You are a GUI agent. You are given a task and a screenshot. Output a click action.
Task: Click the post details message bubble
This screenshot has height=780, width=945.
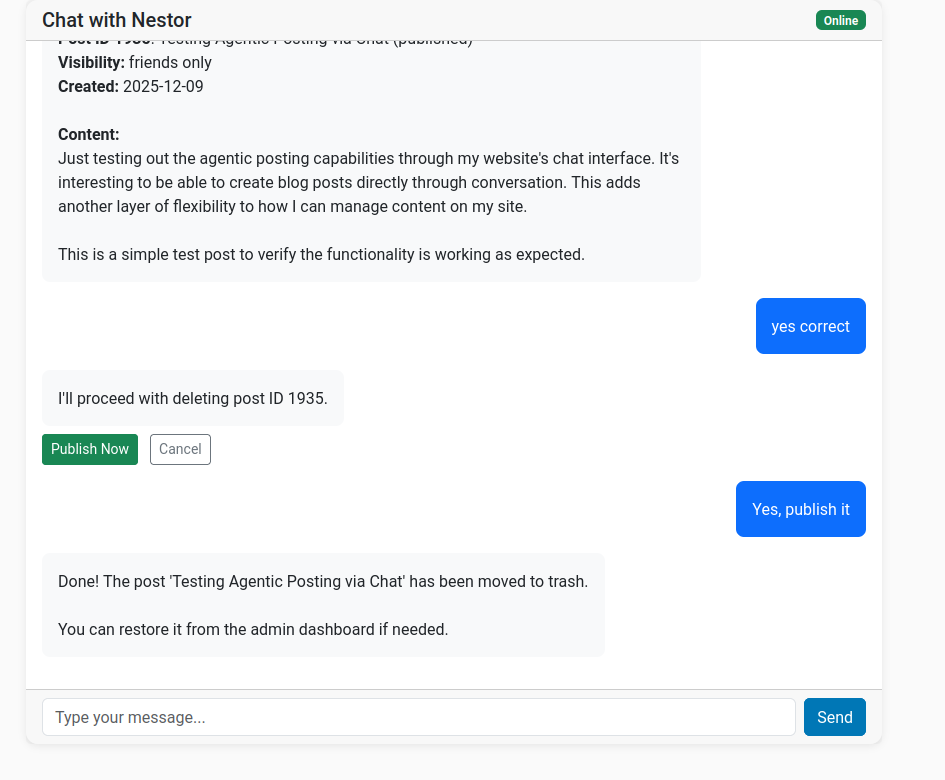point(370,150)
